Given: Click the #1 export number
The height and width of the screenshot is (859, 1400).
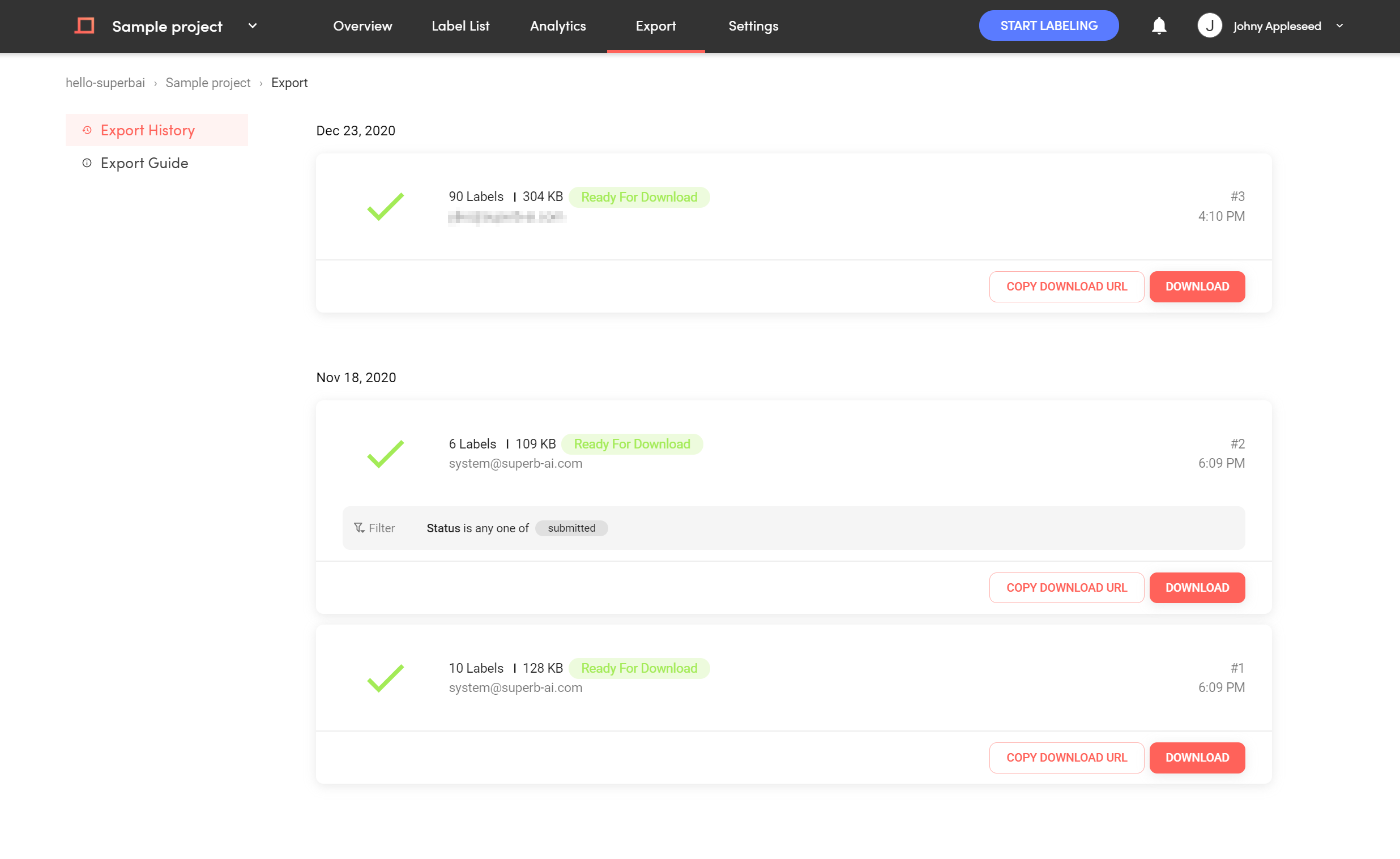Looking at the screenshot, I should pos(1237,668).
